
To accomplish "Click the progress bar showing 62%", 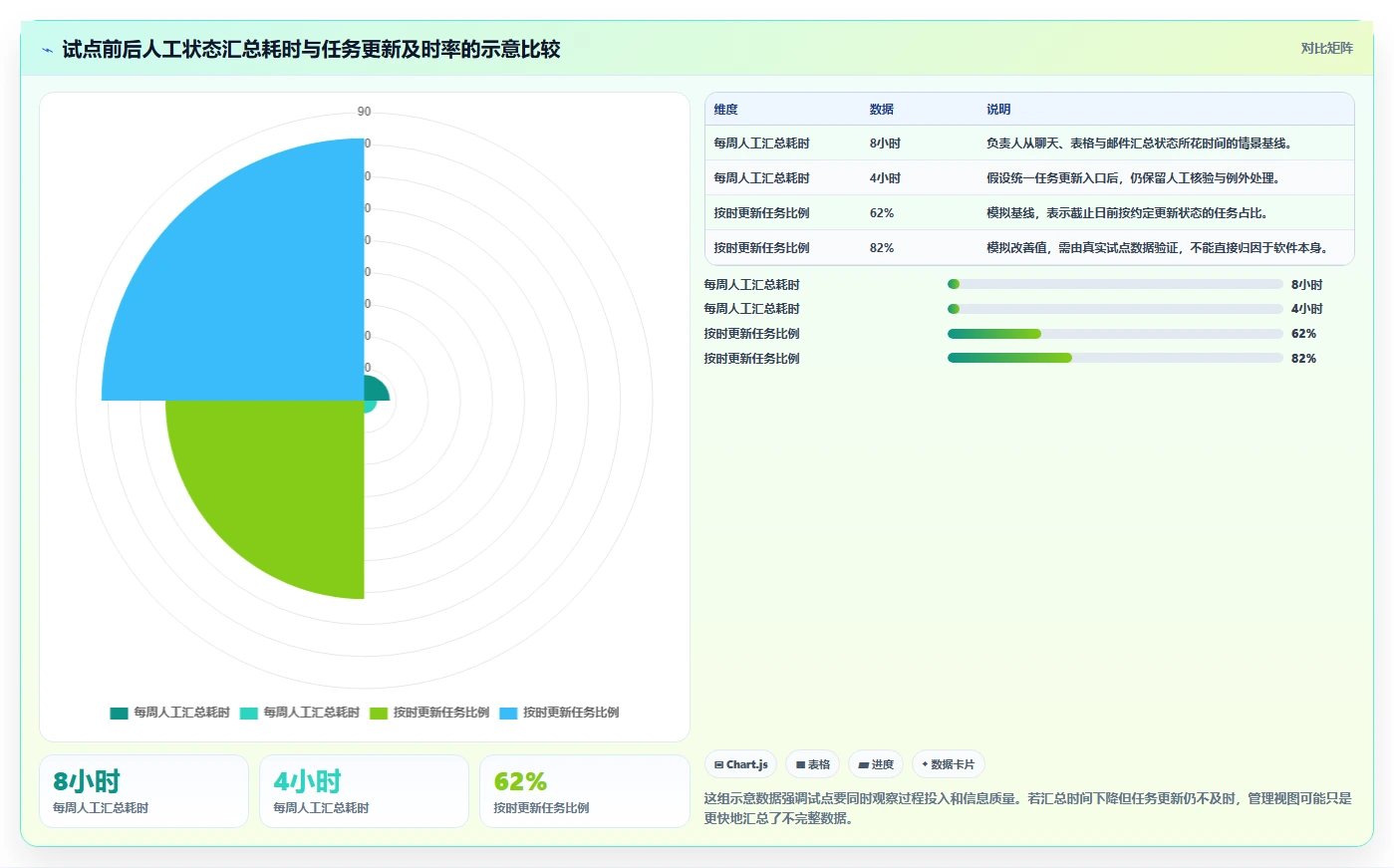I will tap(1115, 334).
